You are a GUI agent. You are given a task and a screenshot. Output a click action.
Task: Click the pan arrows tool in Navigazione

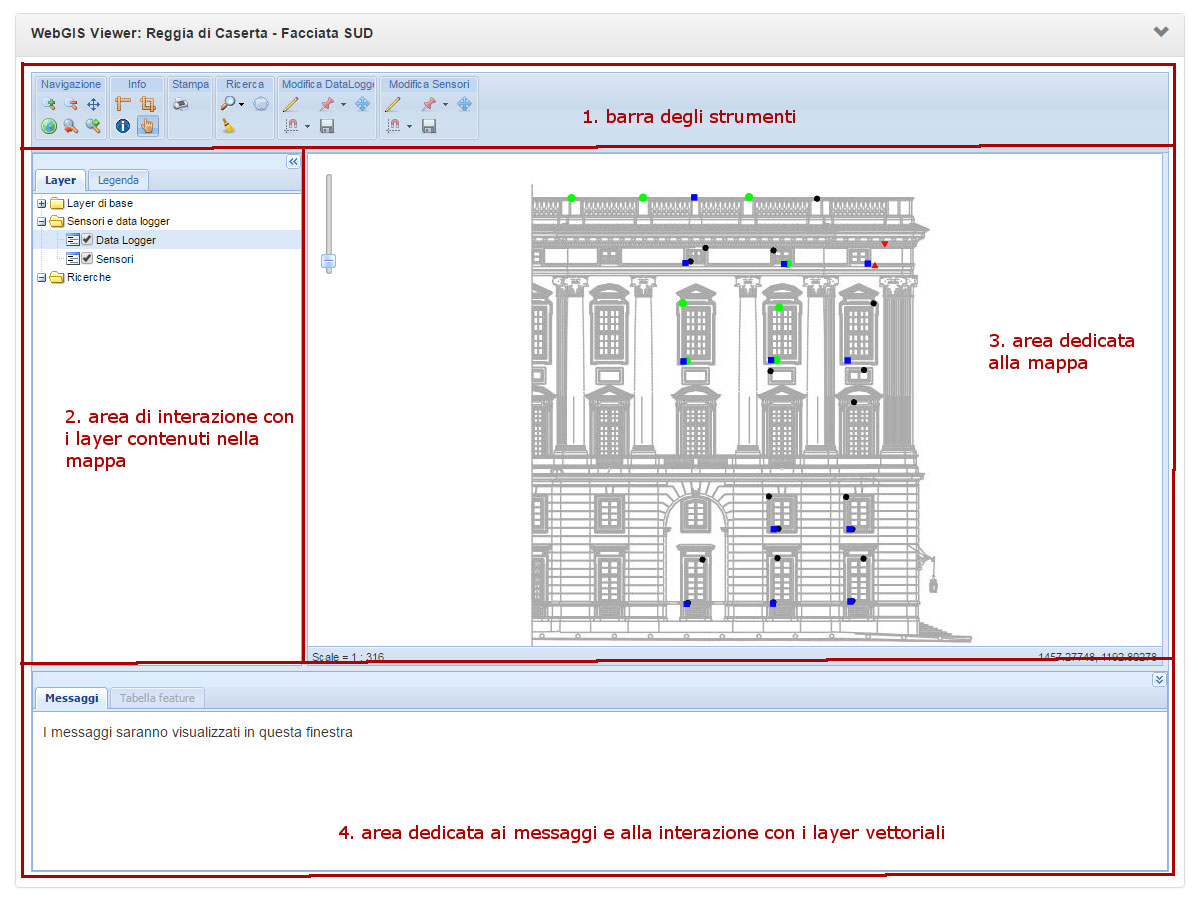tap(94, 104)
